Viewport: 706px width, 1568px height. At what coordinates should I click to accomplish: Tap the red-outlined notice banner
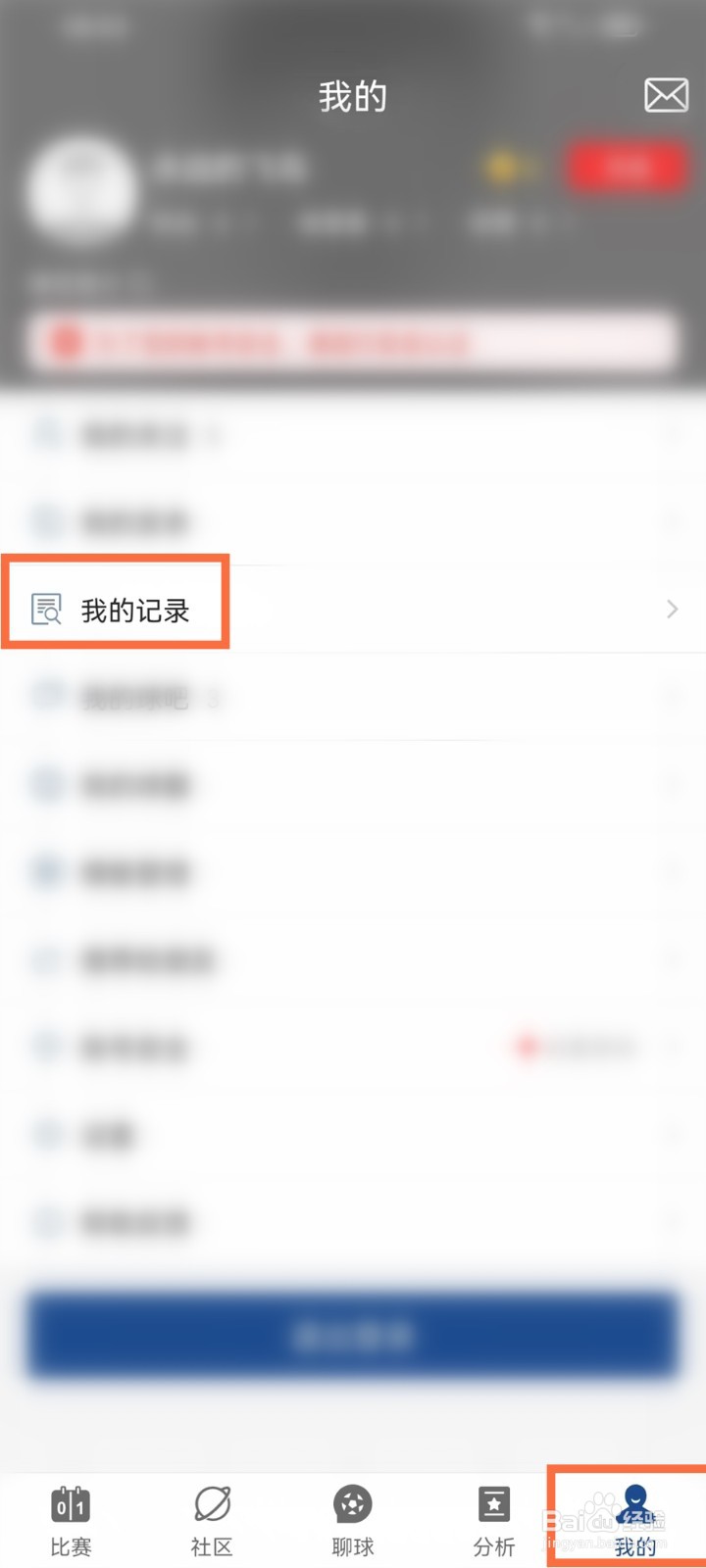353,342
